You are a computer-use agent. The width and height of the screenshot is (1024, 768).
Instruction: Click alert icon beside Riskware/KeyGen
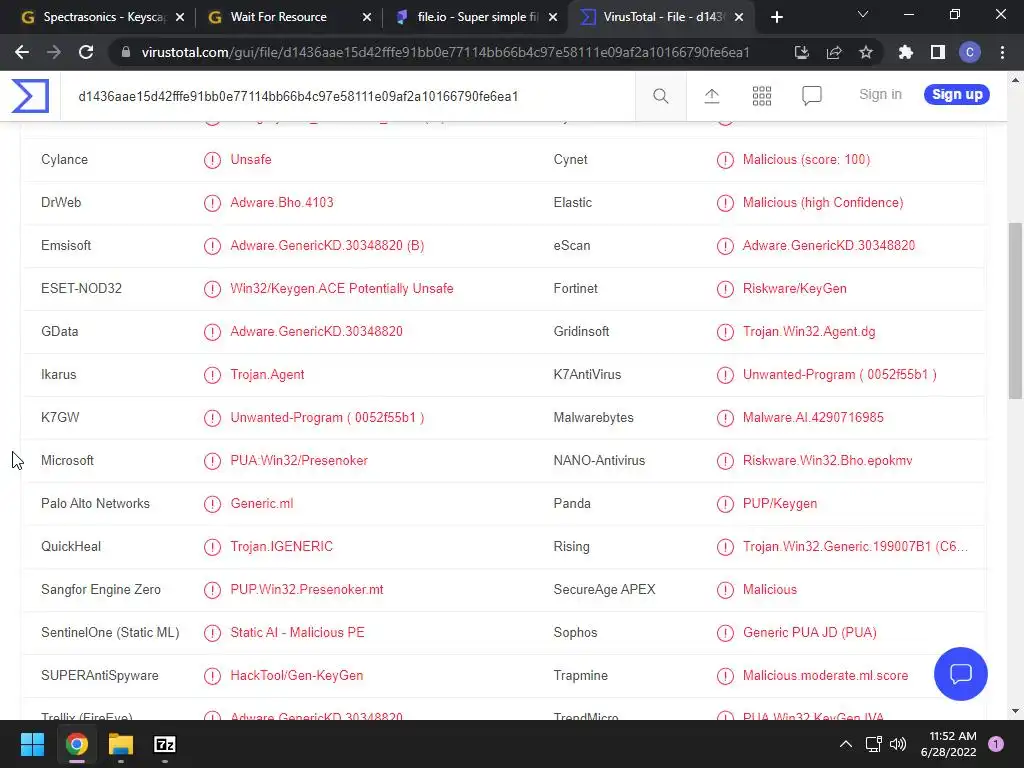[x=725, y=289]
